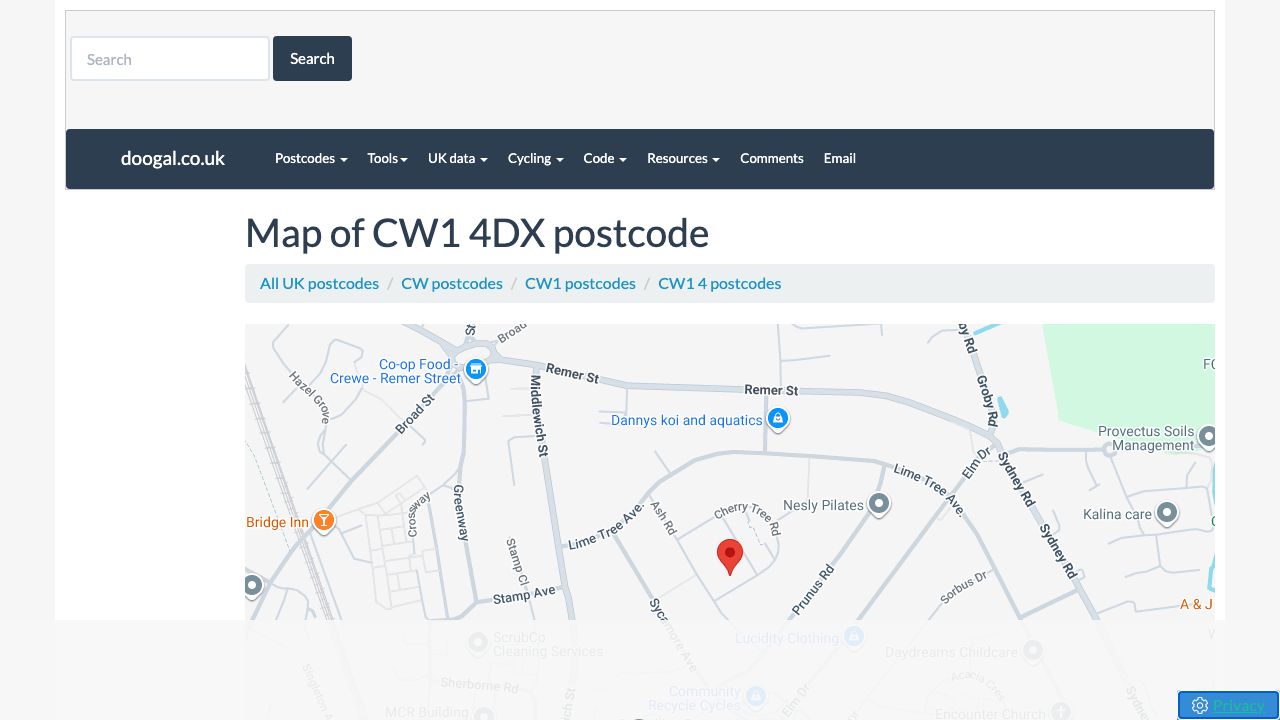Click the Provectus Soils Management icon

1206,438
